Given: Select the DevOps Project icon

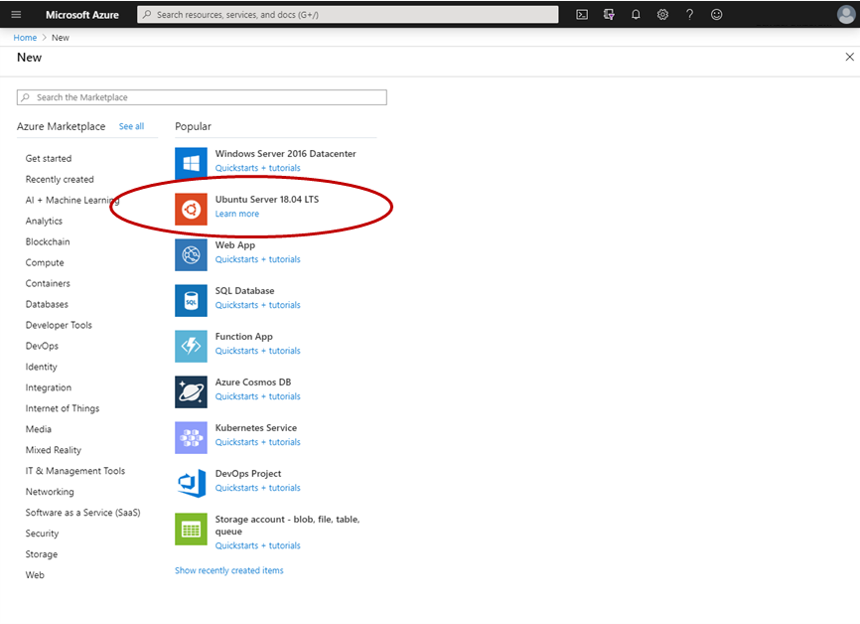Looking at the screenshot, I should pos(191,483).
